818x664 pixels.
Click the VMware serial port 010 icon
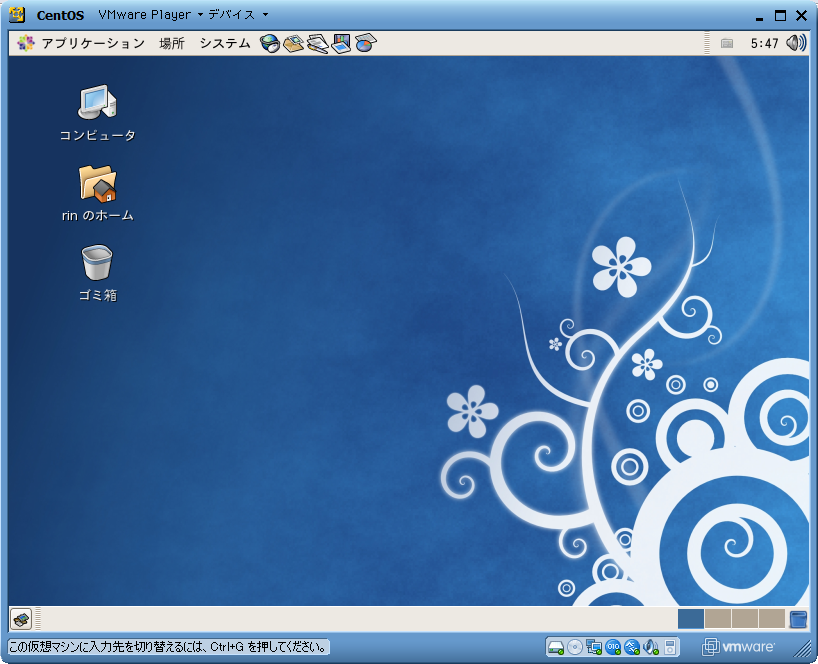613,647
